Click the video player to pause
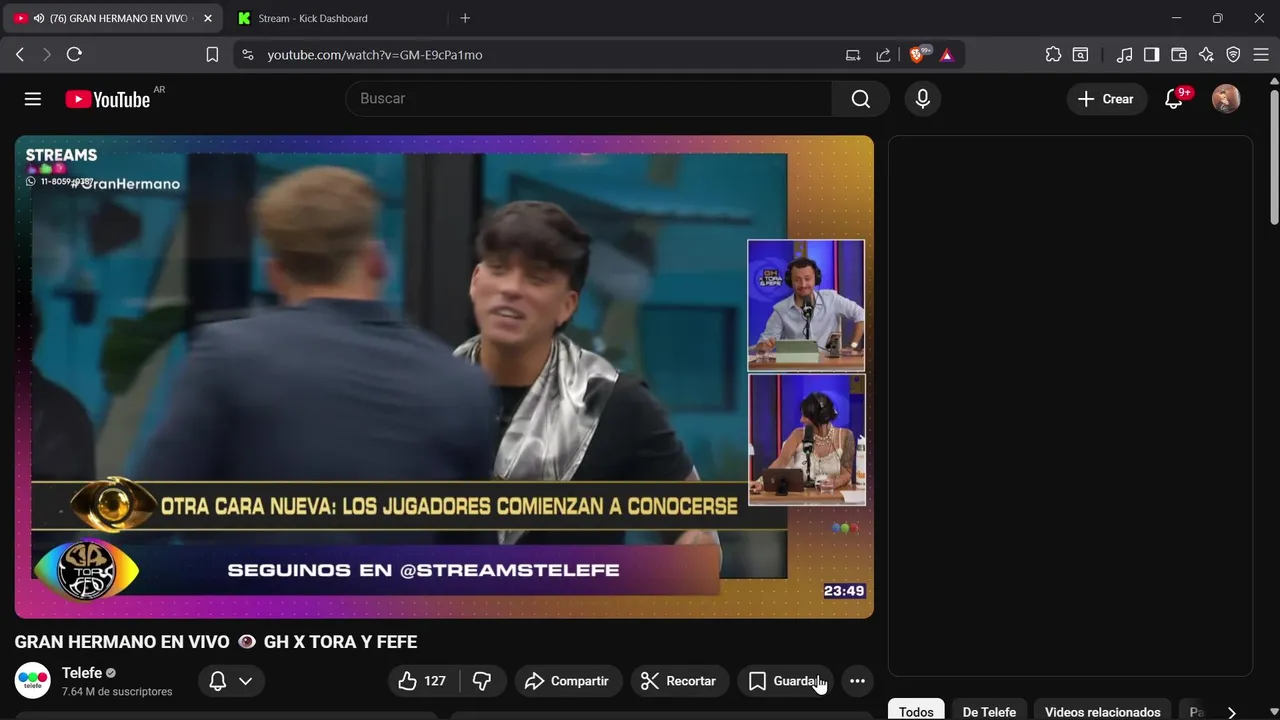 444,377
